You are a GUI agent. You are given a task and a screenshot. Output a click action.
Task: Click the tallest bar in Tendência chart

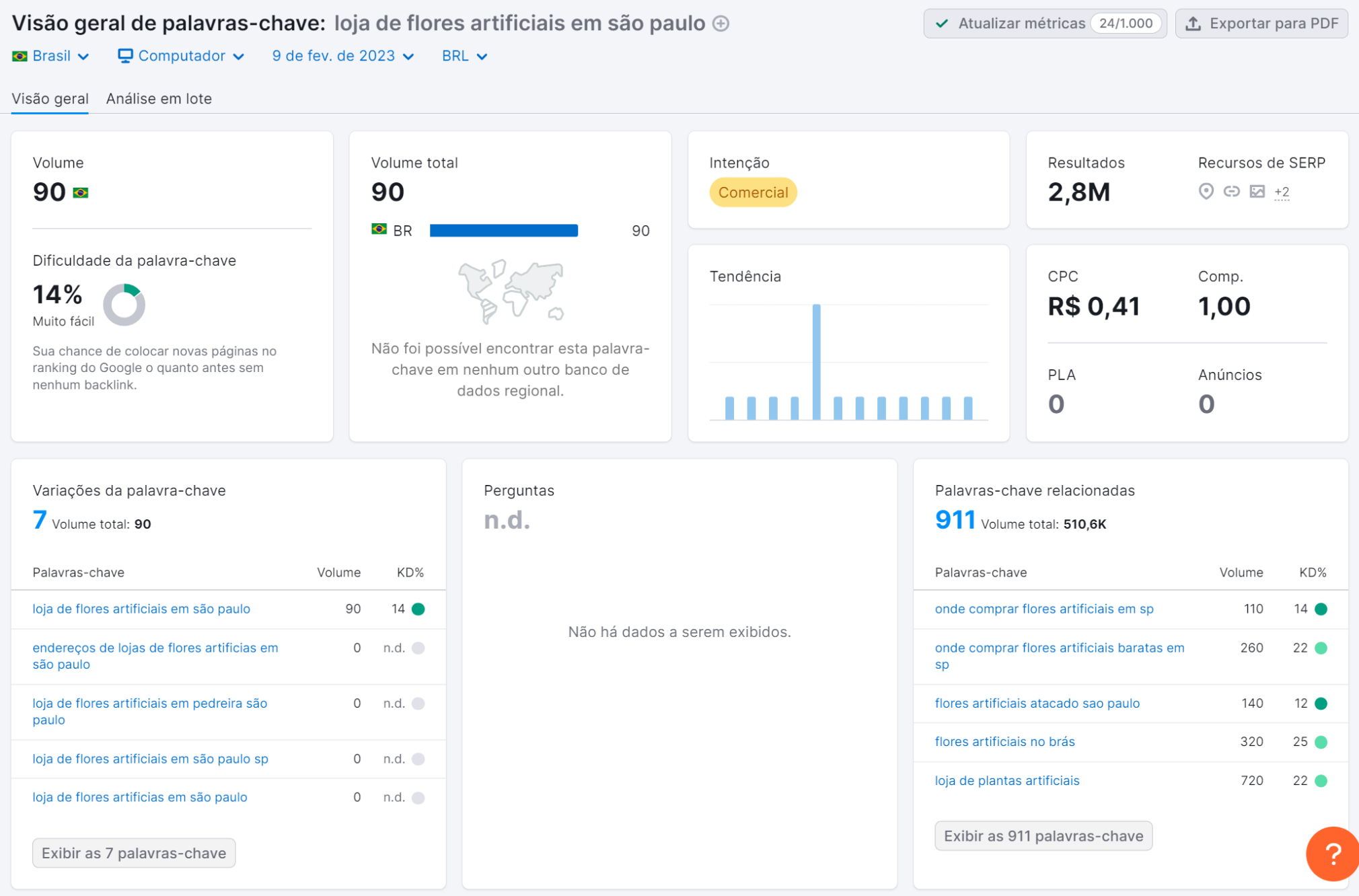816,362
